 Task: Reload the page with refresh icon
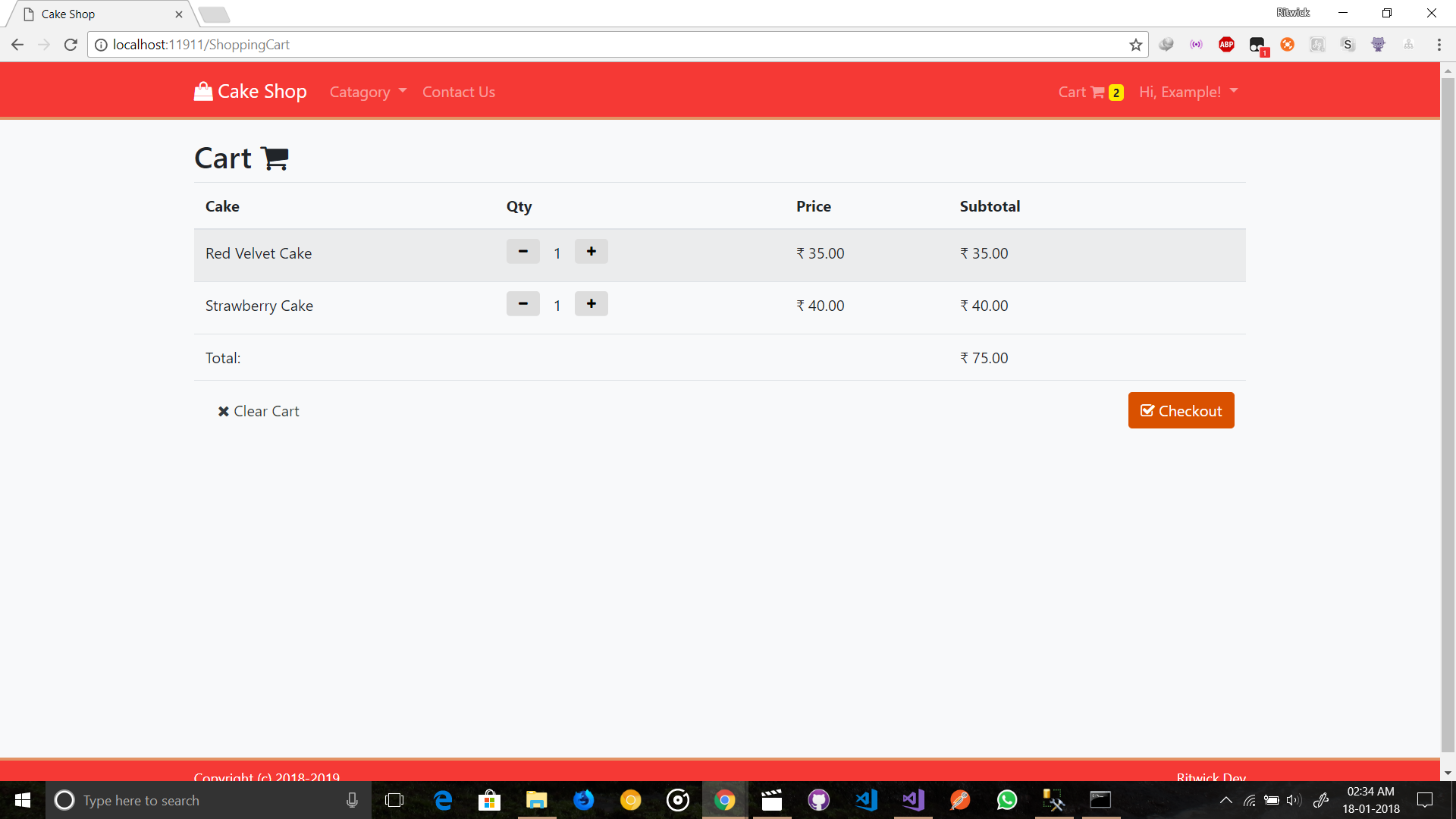click(x=71, y=45)
